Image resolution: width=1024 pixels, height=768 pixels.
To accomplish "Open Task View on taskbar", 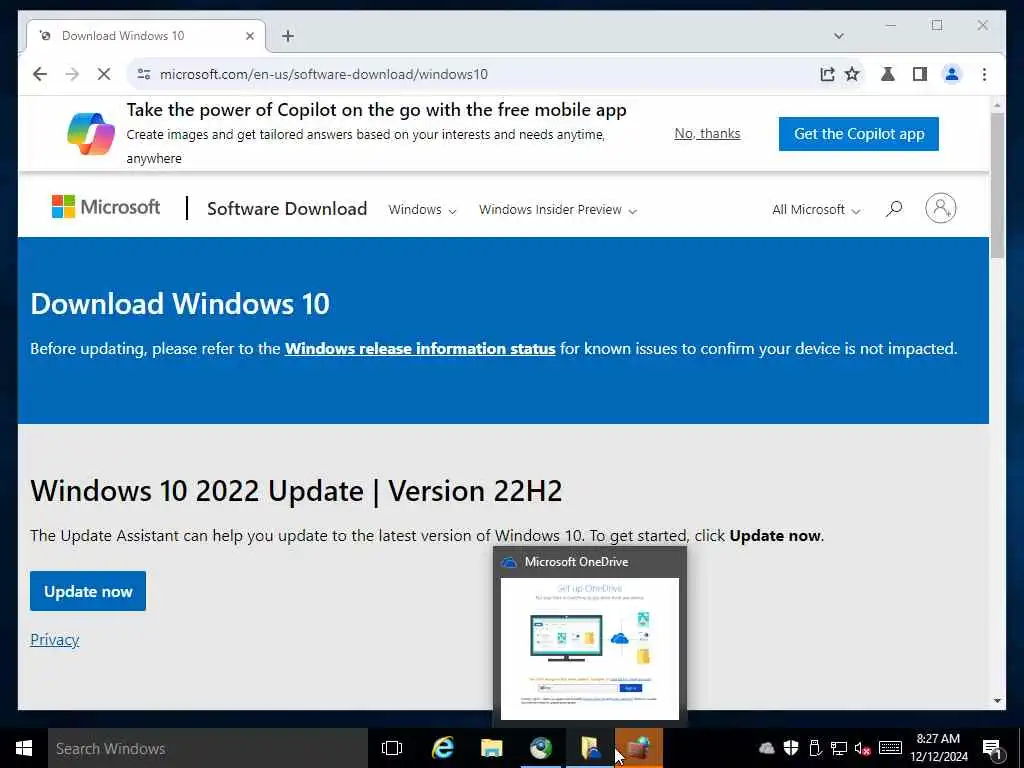I will tap(392, 748).
